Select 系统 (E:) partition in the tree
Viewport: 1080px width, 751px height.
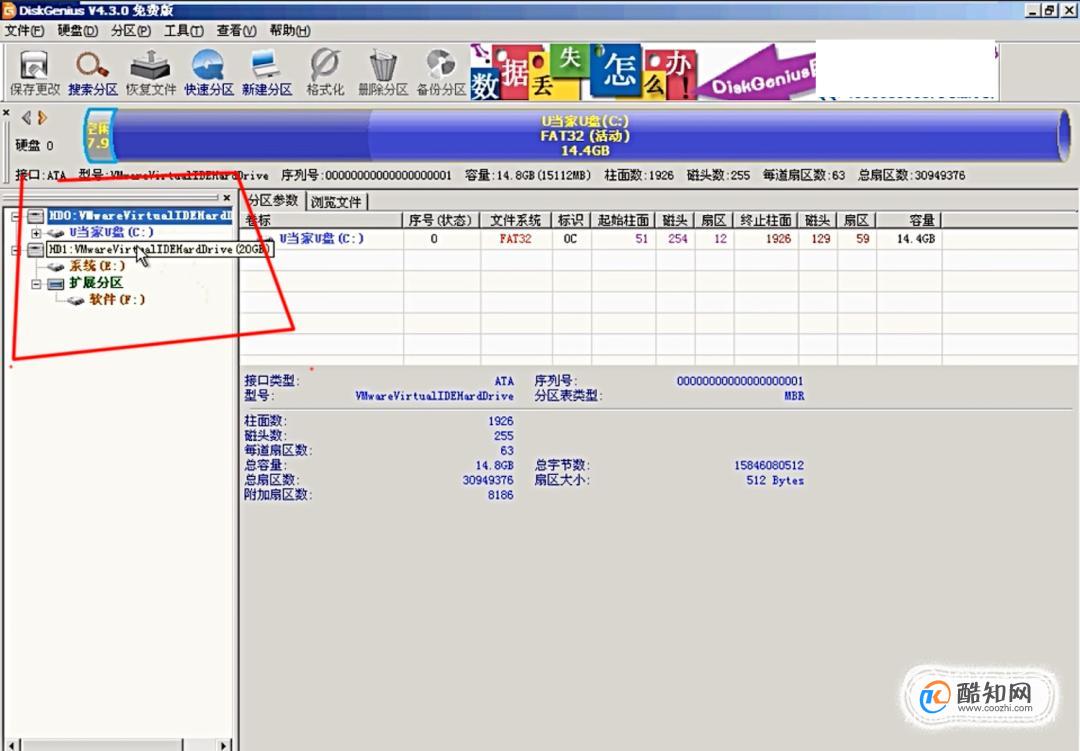97,266
